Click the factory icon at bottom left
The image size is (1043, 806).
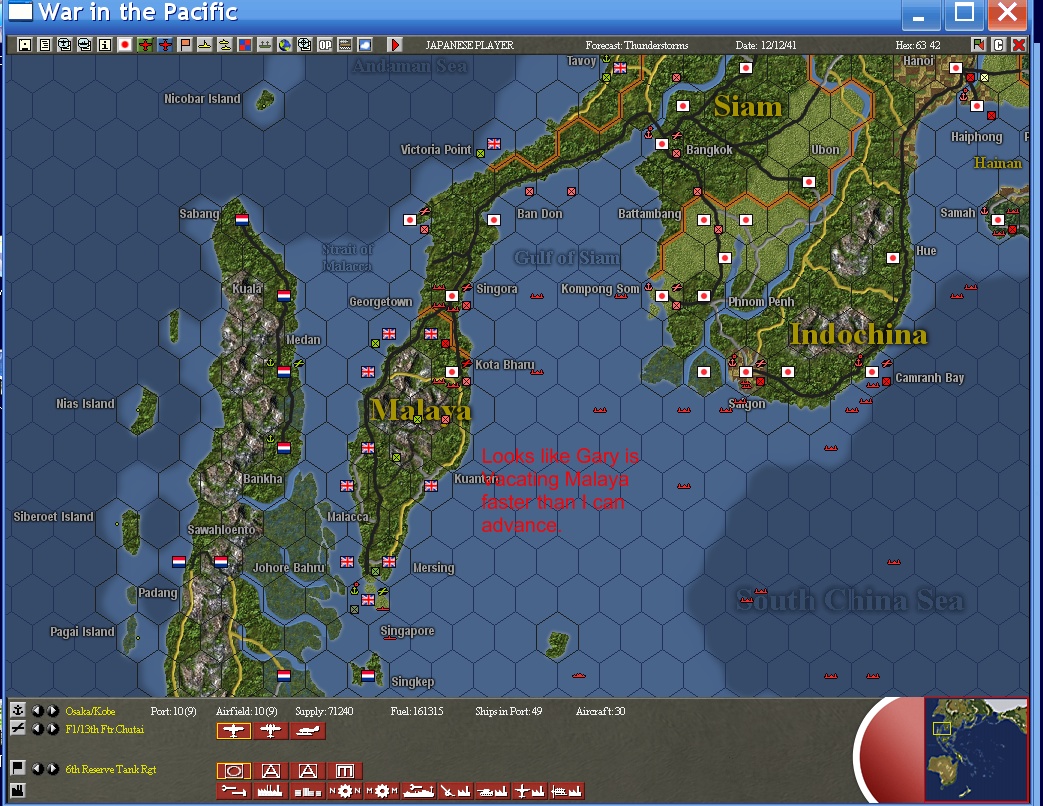pyautogui.click(x=18, y=790)
